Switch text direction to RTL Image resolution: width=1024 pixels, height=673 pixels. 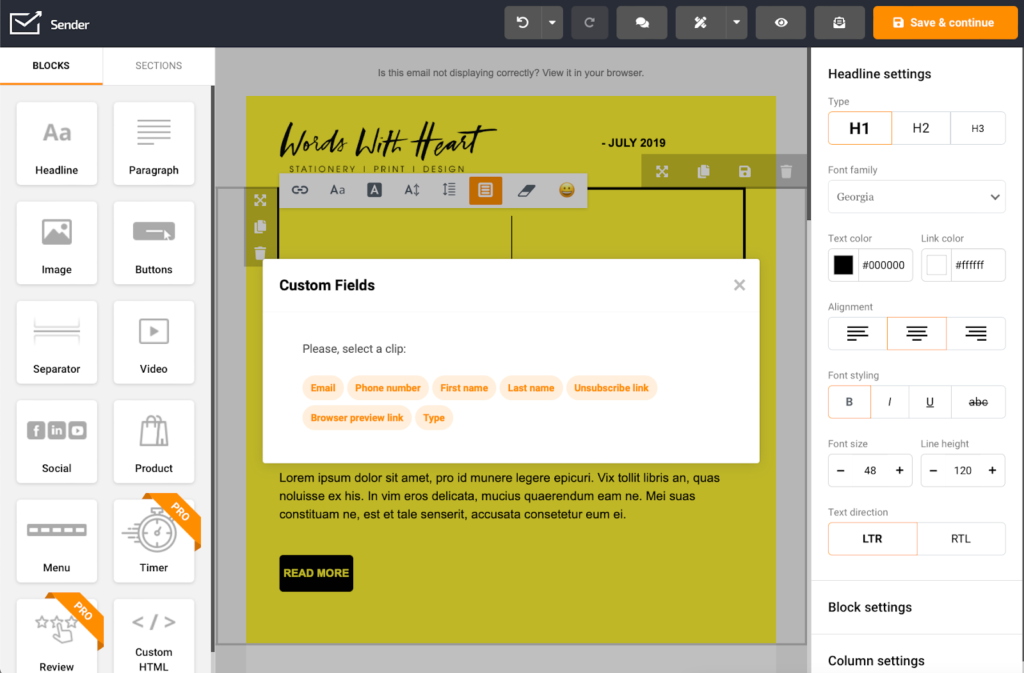(x=961, y=538)
